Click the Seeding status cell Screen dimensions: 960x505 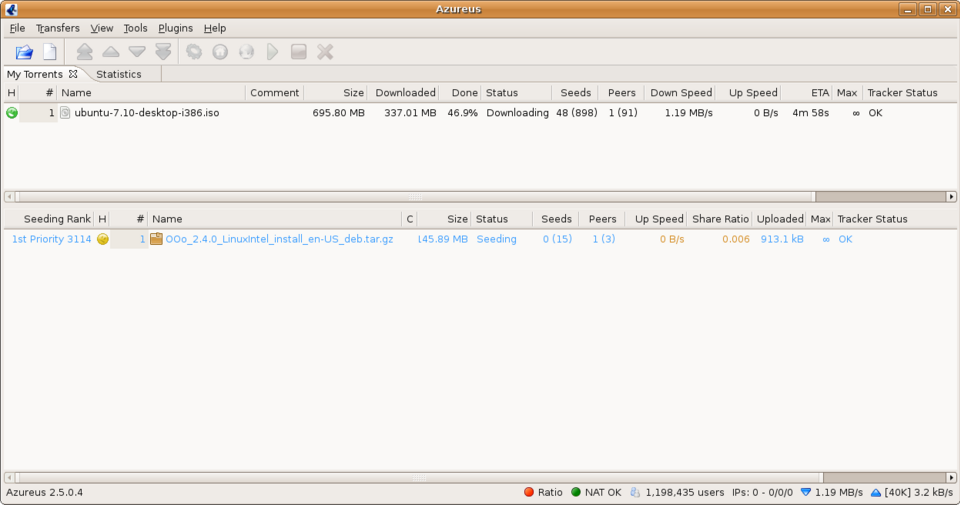(x=497, y=239)
